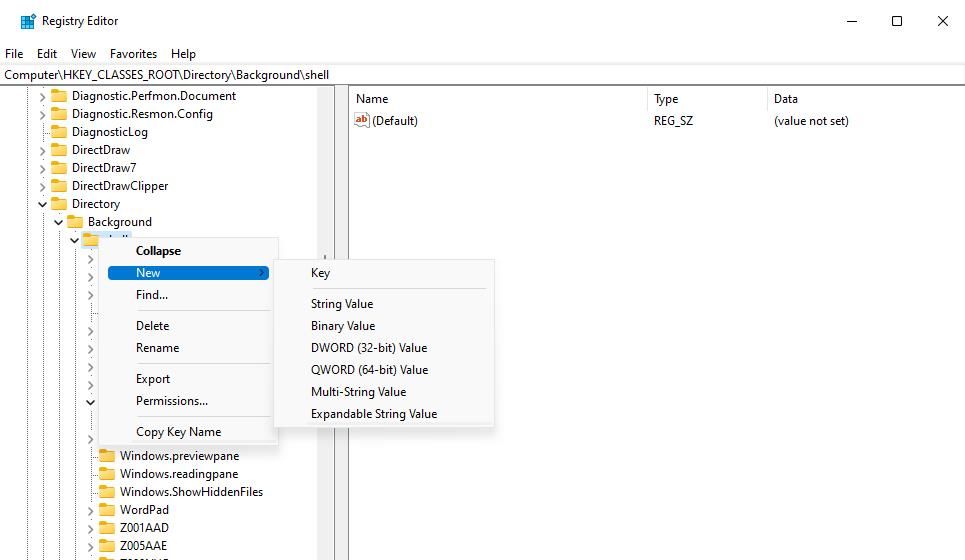Click the Windows.readingpane folder icon
Screen dimensions: 965x560
(107, 474)
